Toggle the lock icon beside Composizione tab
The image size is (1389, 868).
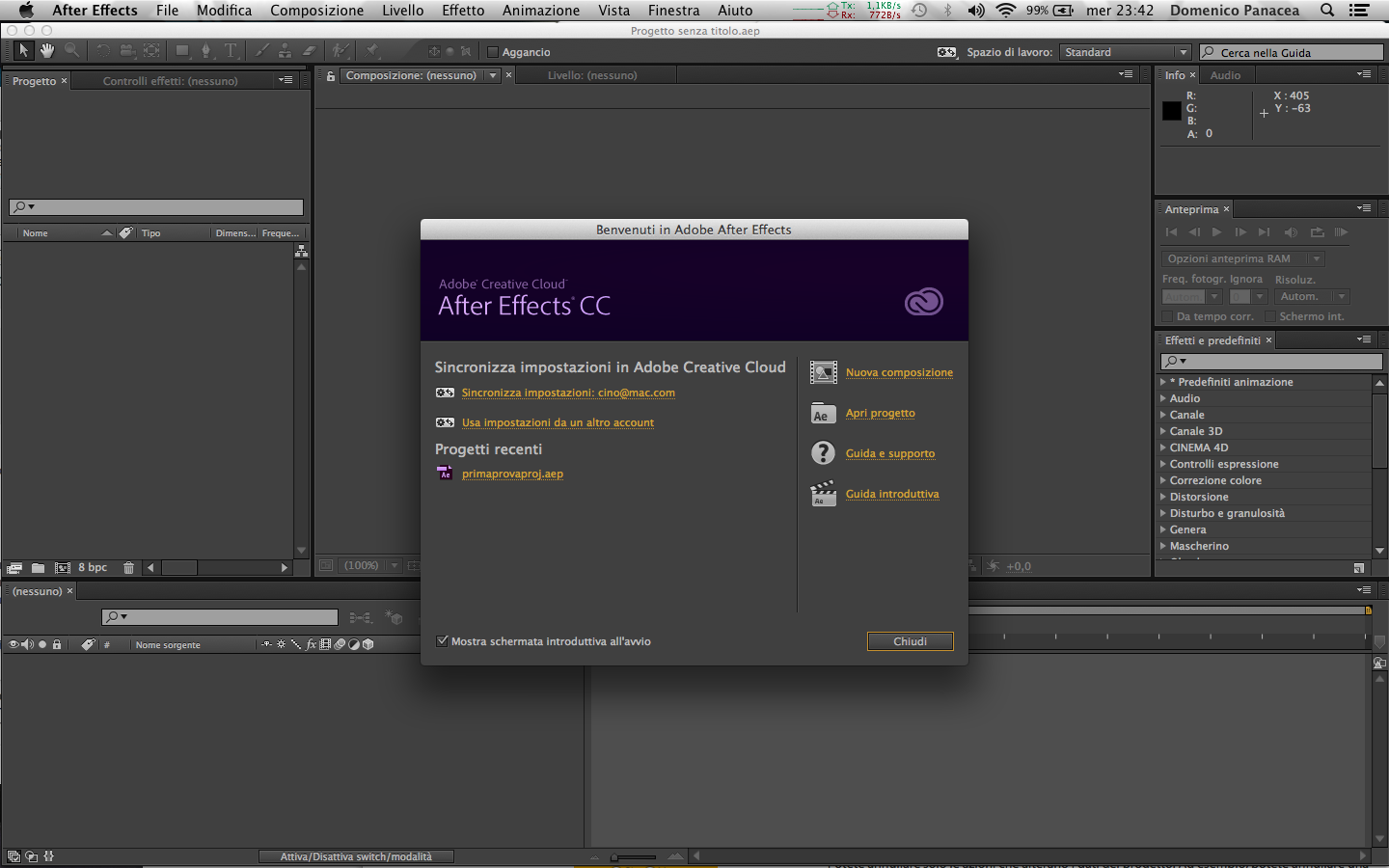point(331,75)
